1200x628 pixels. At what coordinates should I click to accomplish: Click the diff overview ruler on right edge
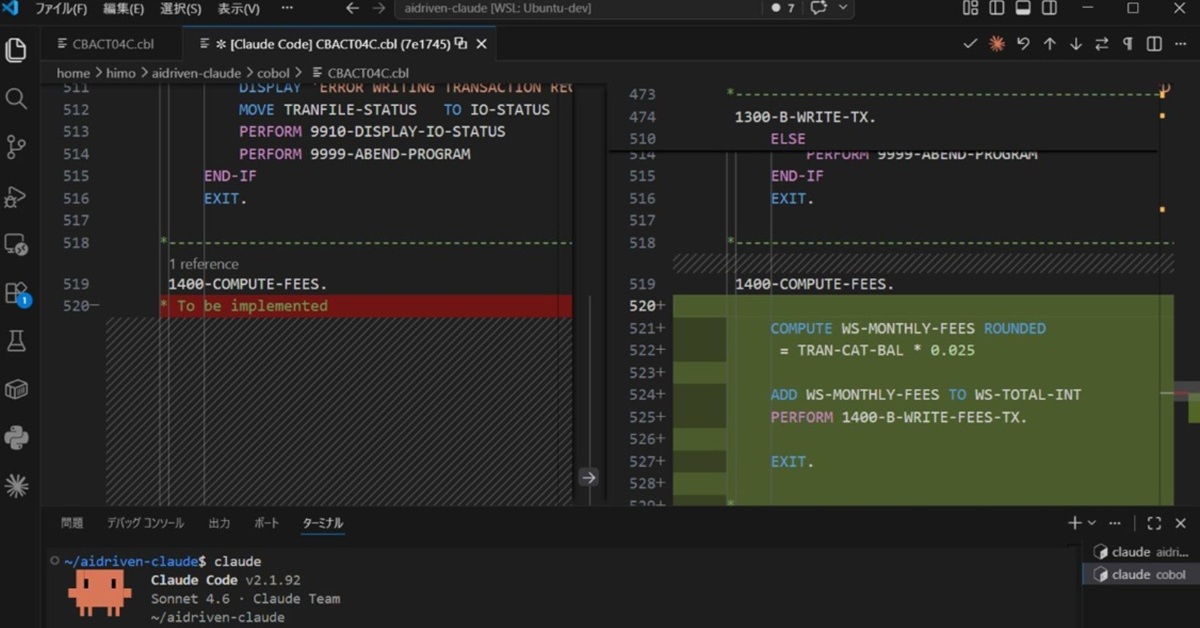(1187, 296)
